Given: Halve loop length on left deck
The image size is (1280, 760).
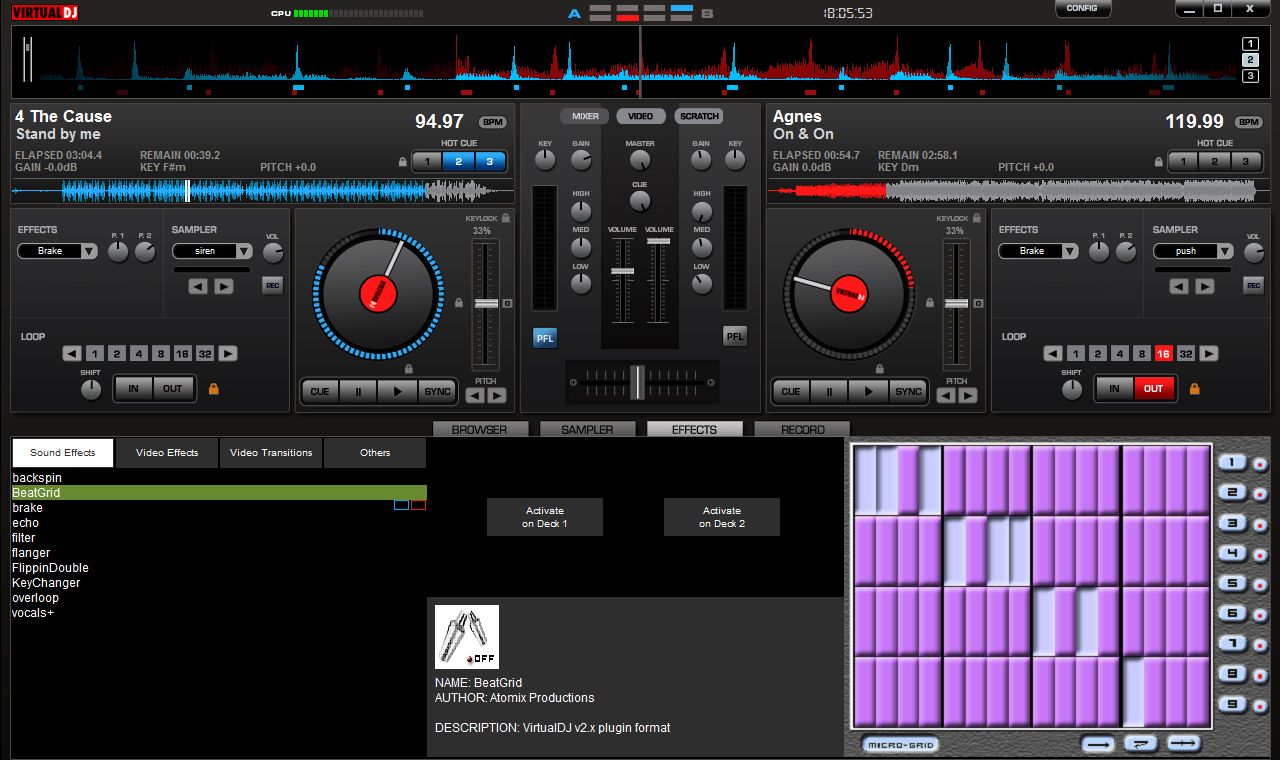Looking at the screenshot, I should tap(72, 353).
